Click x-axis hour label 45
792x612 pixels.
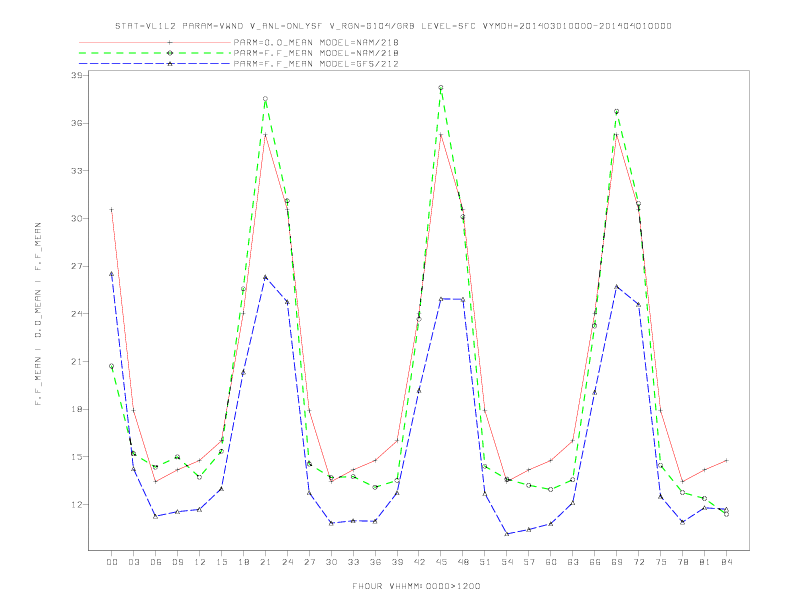[441, 562]
